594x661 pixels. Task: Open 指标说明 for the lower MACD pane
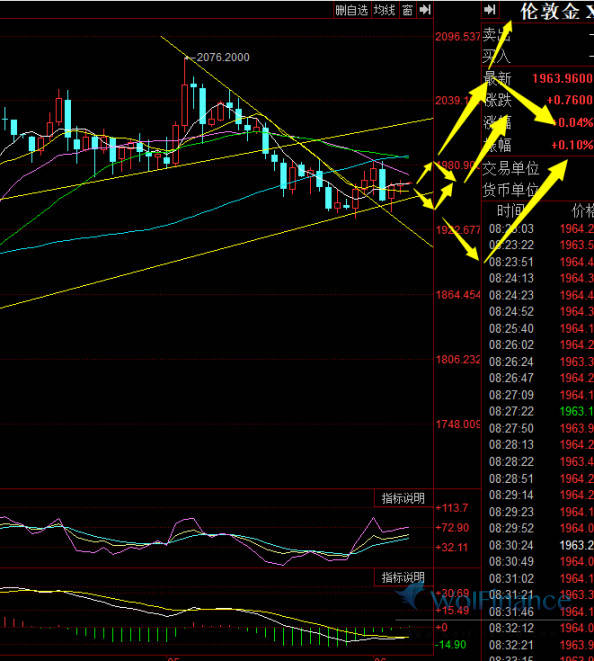pyautogui.click(x=403, y=578)
